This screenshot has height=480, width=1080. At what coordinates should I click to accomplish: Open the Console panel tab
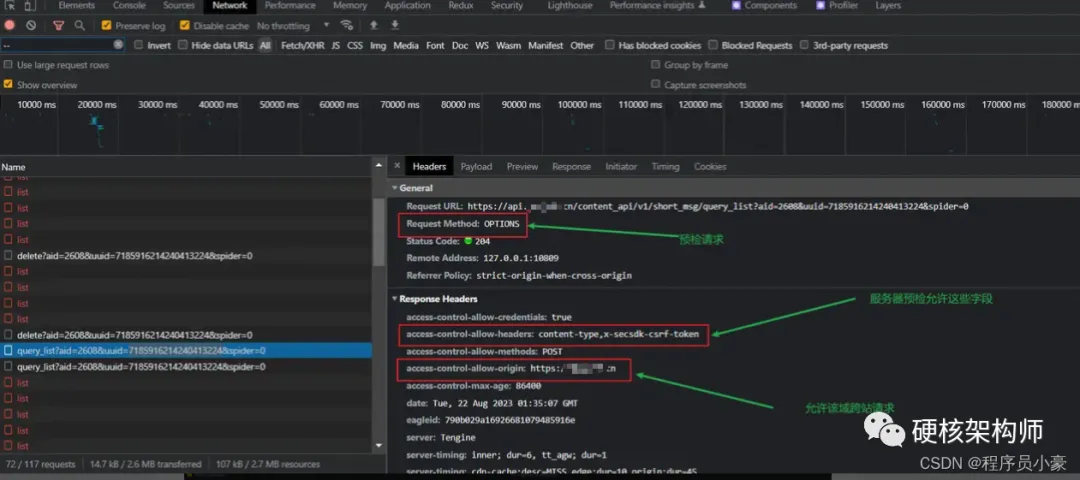[129, 6]
